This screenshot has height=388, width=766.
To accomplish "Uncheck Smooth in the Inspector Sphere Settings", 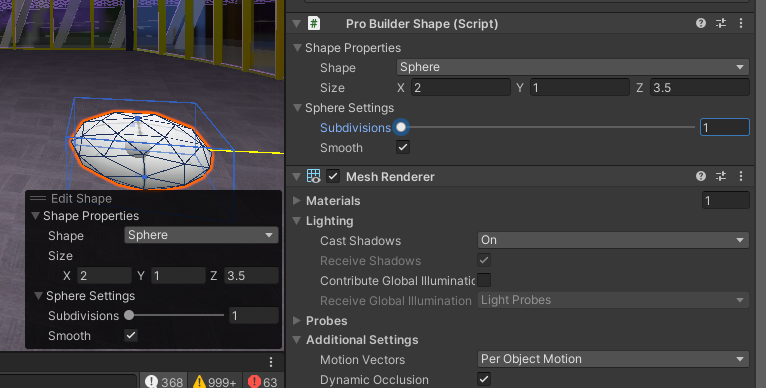I will (x=403, y=147).
